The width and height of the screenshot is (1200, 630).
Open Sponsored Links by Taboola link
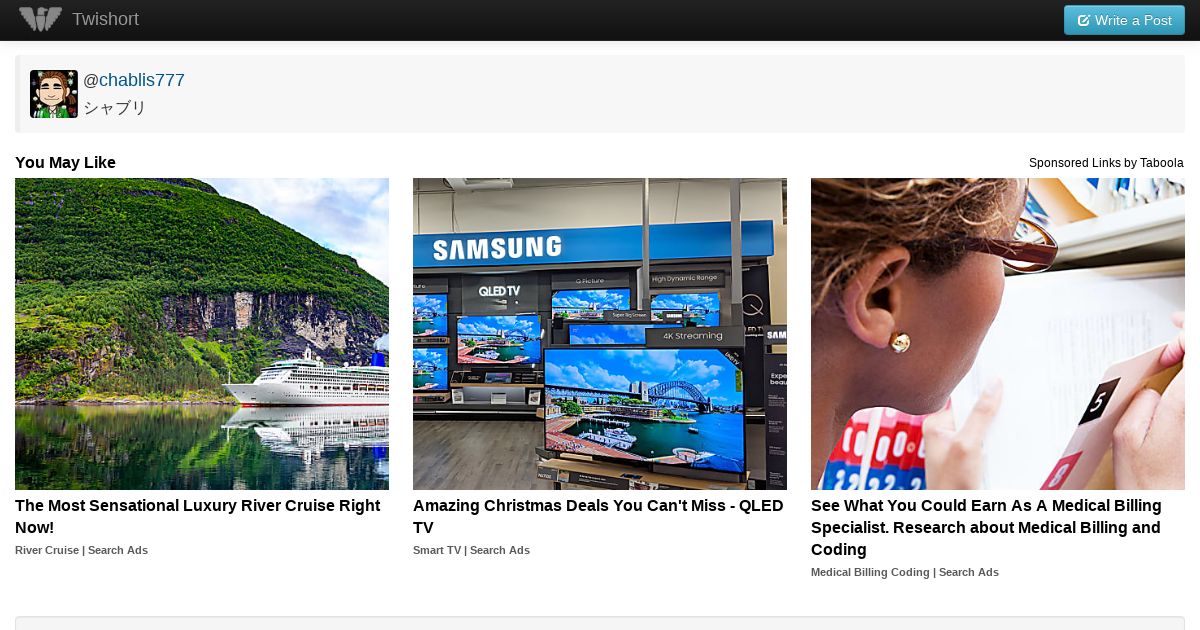coord(1106,163)
